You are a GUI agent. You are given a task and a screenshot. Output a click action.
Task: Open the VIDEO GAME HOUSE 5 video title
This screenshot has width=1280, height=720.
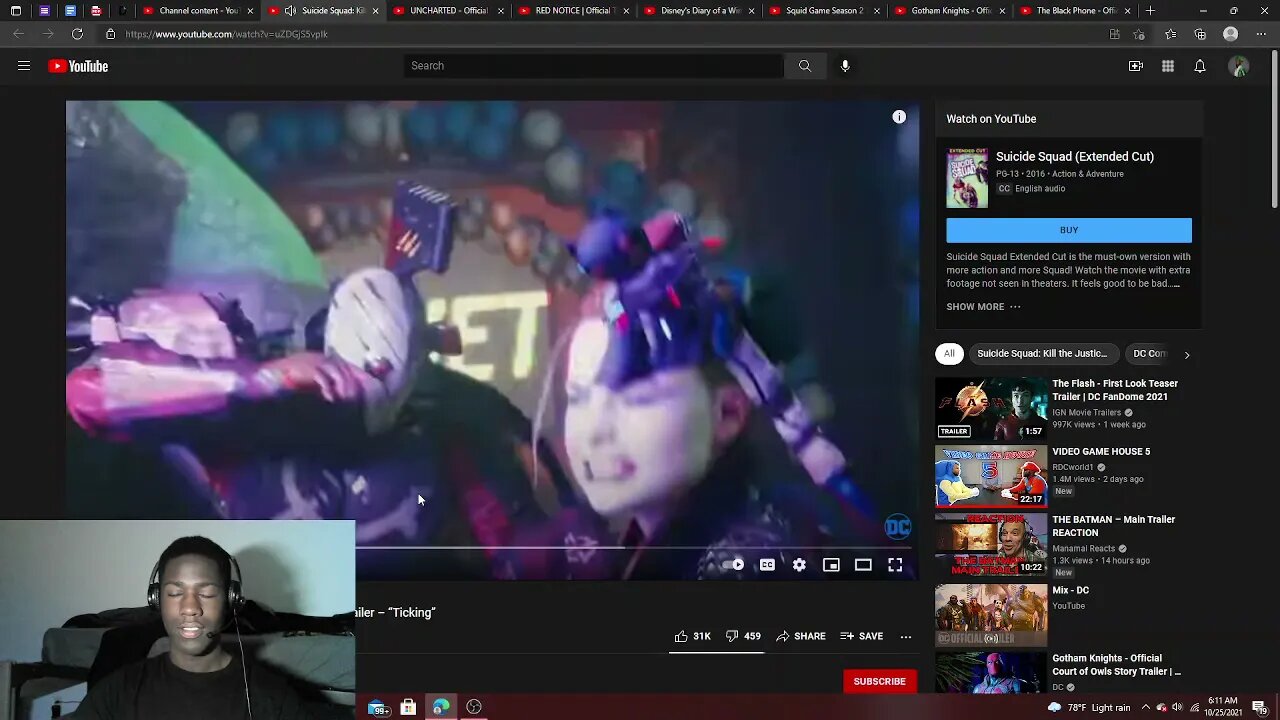[1101, 452]
